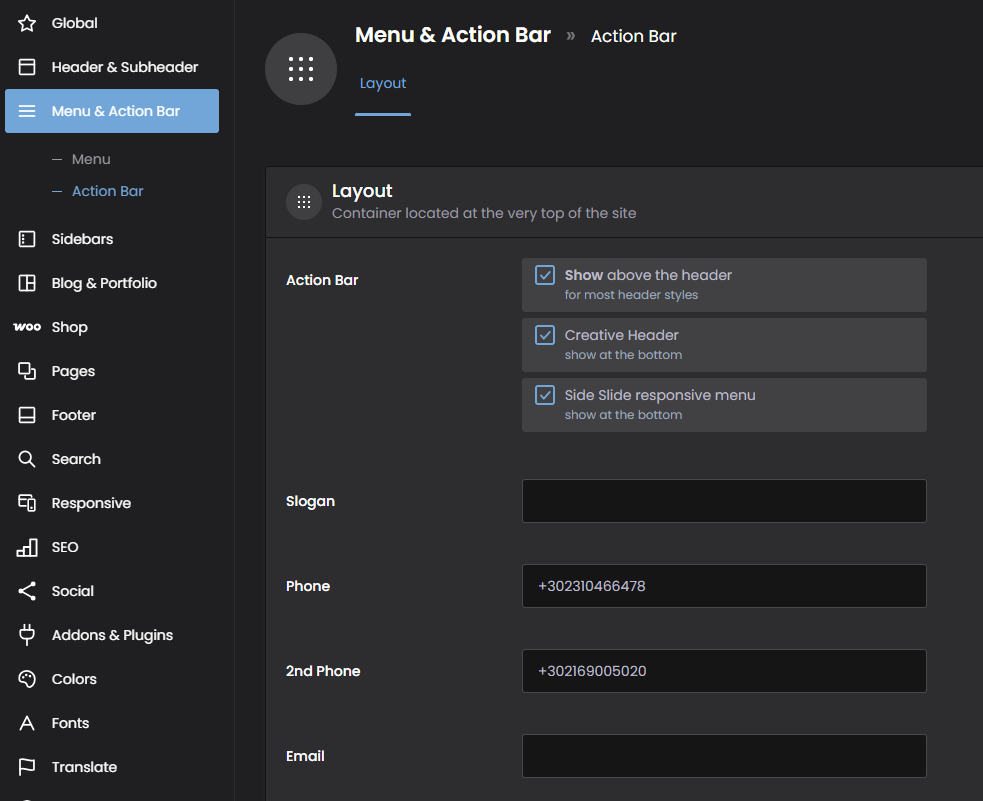
Task: Toggle the Creative Header checkbox
Action: pyautogui.click(x=545, y=335)
